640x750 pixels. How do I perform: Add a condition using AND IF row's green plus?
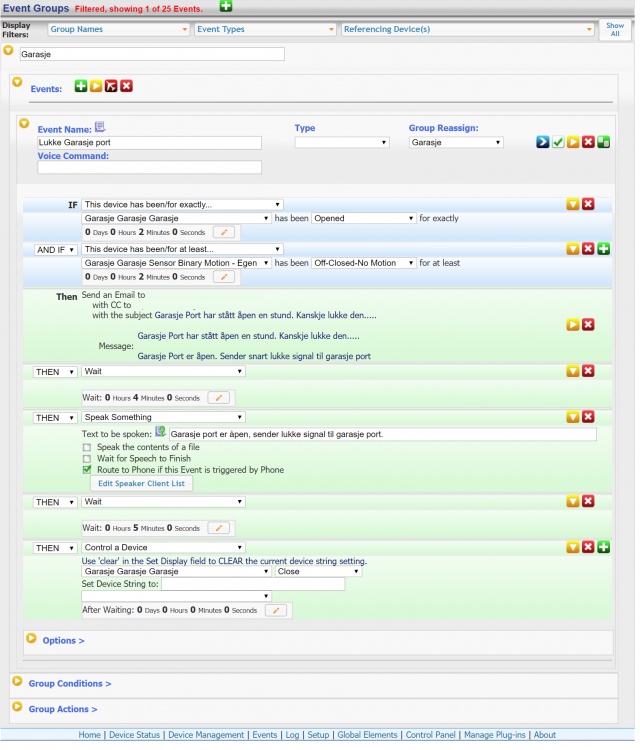[x=604, y=249]
